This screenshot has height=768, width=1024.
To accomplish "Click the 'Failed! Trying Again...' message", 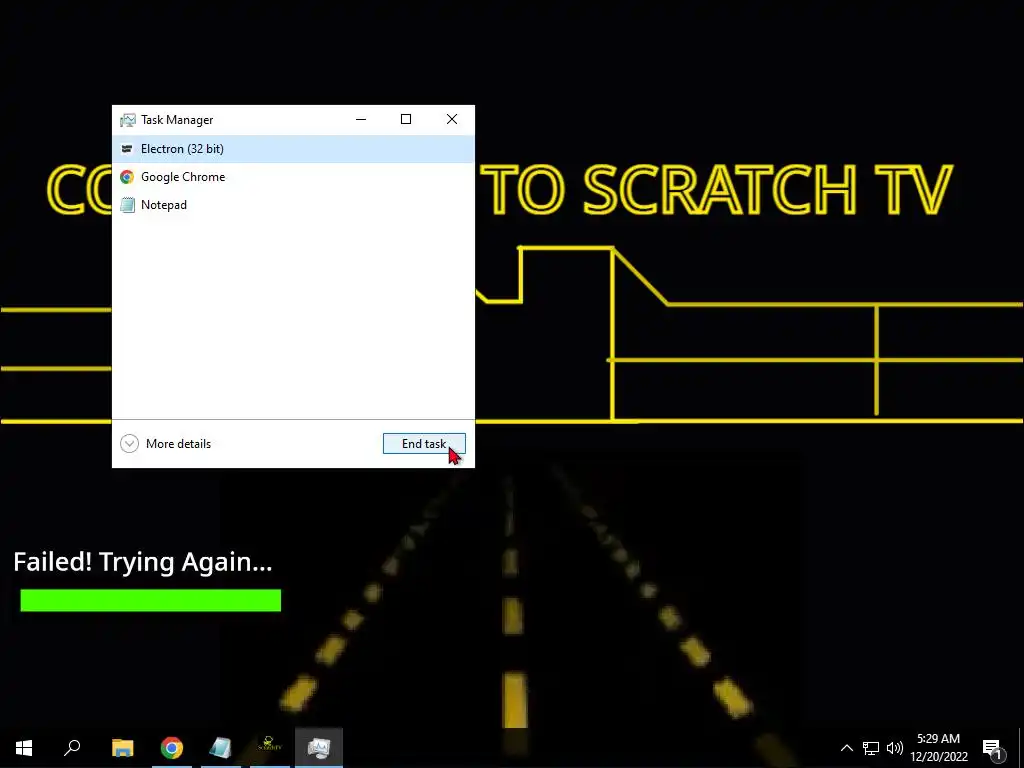I will [x=142, y=562].
